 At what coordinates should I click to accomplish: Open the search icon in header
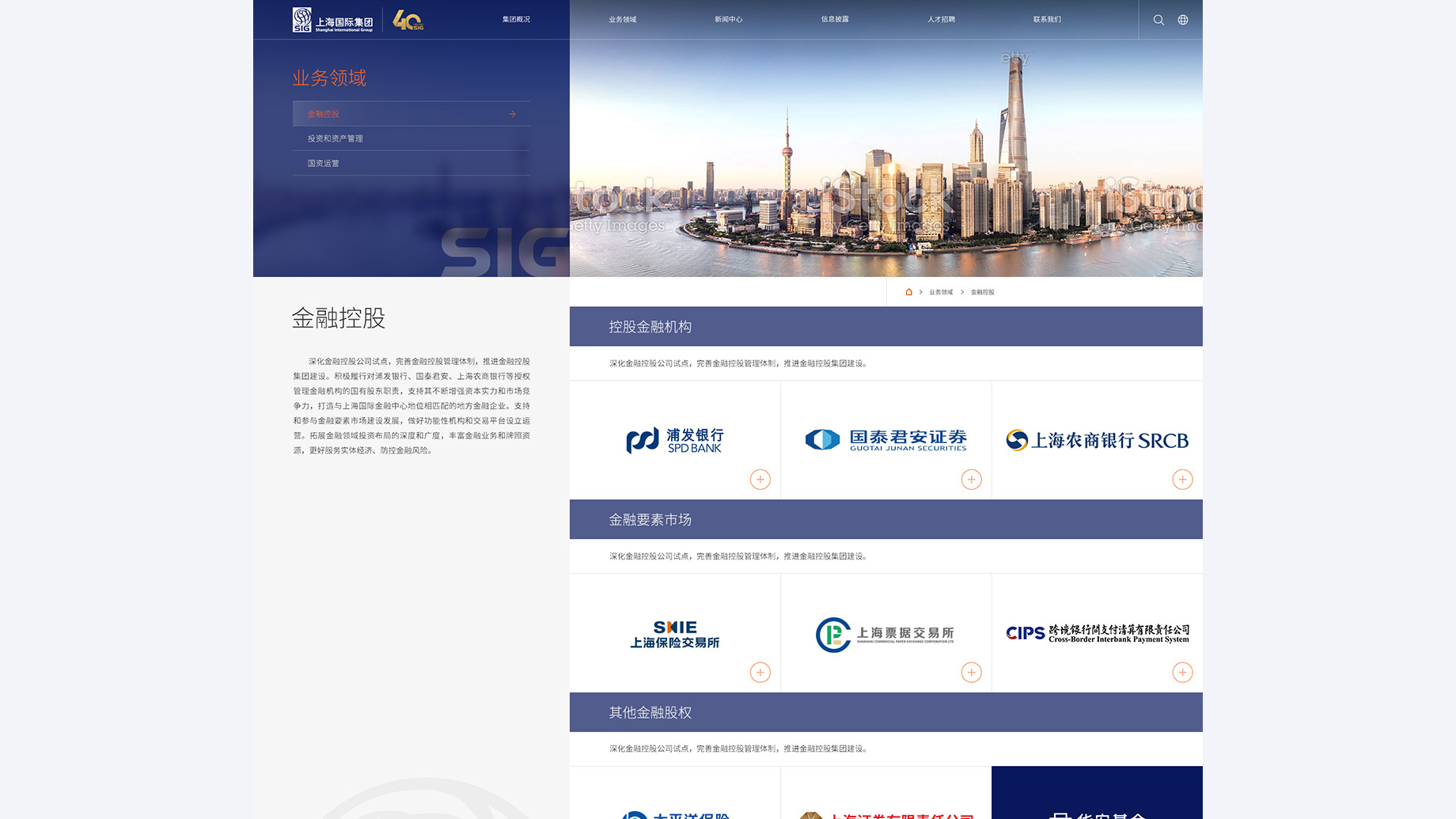[1158, 20]
